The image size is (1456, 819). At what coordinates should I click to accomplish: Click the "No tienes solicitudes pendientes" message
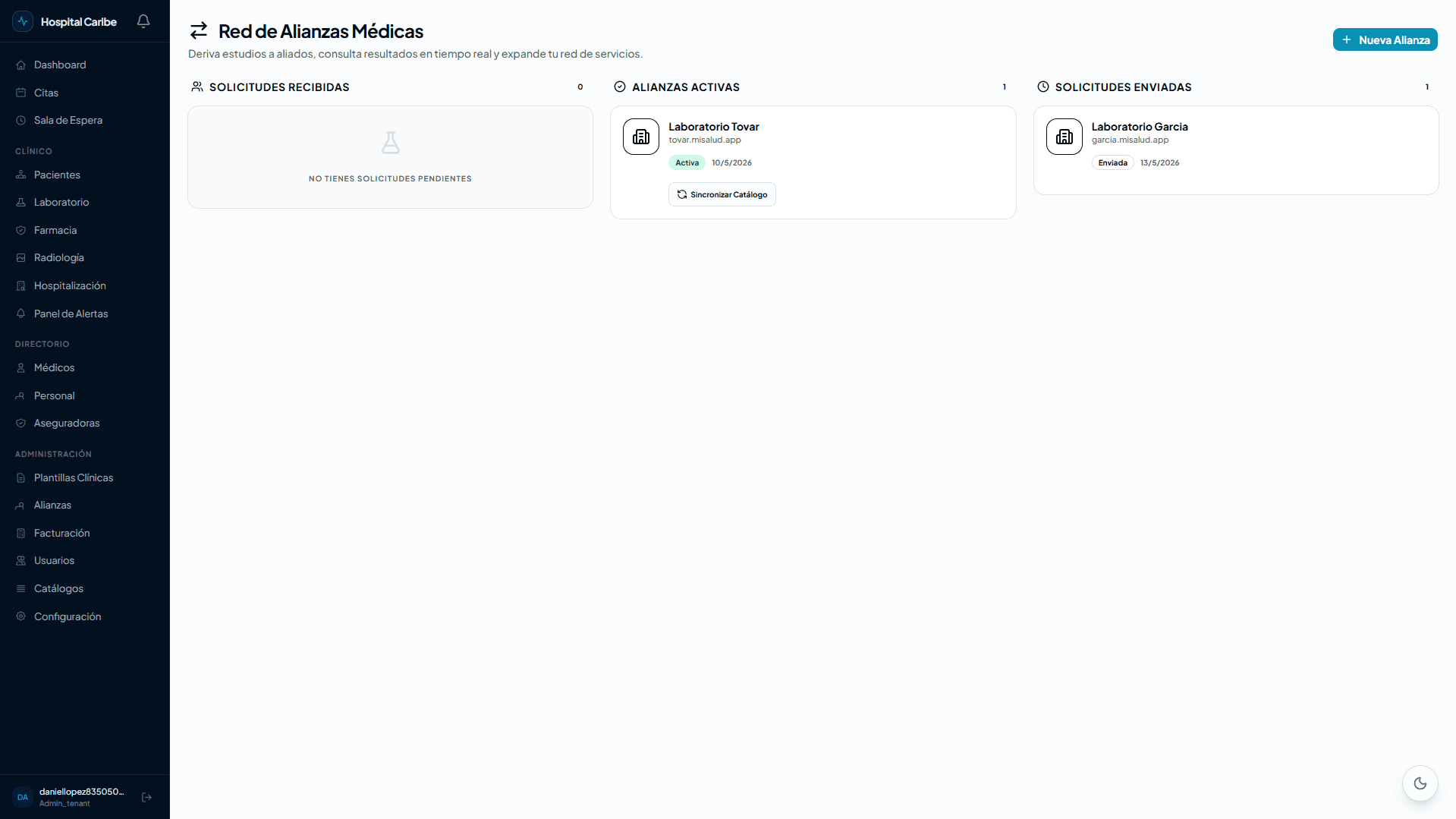pos(390,178)
